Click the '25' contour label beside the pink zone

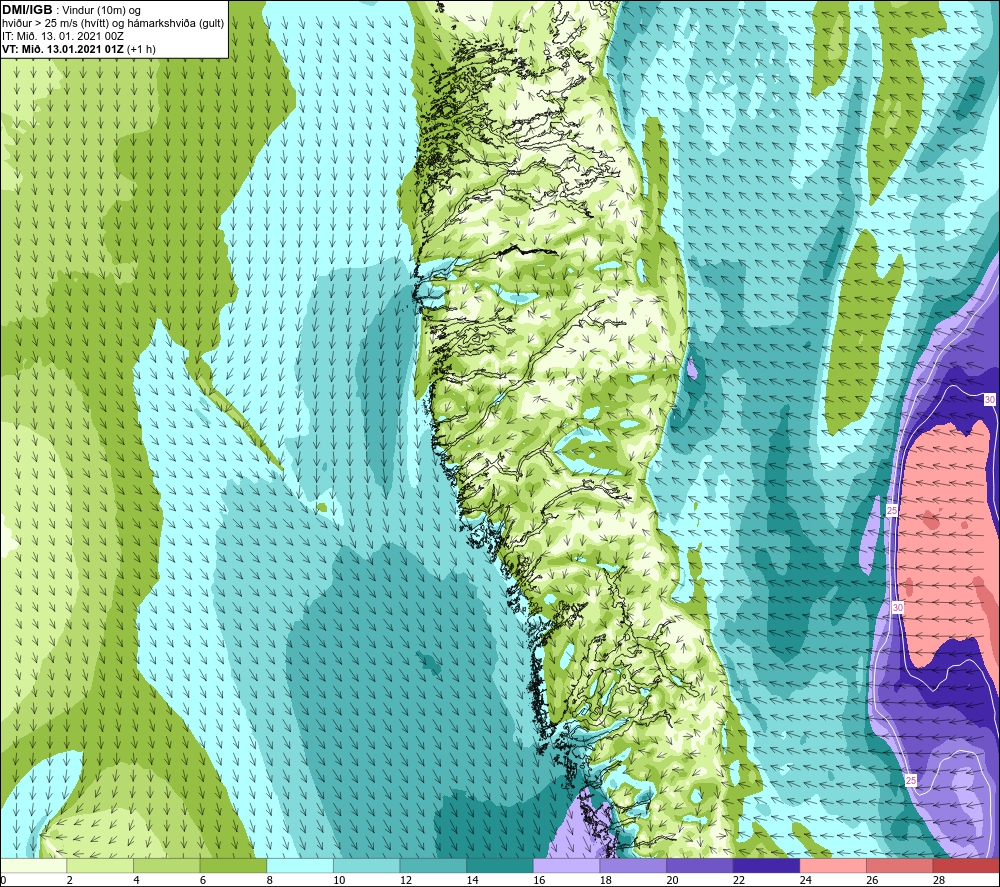(x=892, y=511)
